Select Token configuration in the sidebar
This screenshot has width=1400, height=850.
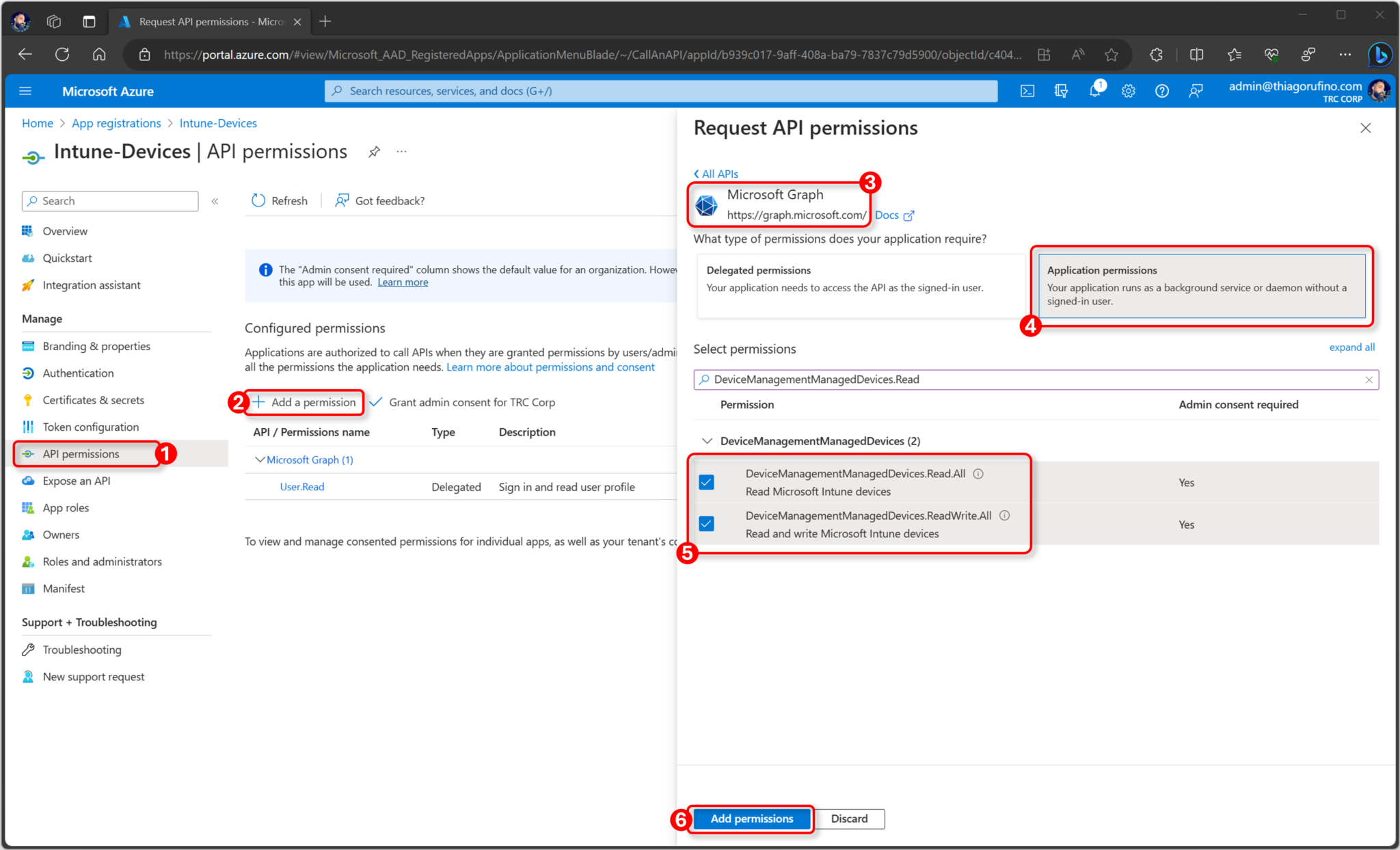pos(89,426)
